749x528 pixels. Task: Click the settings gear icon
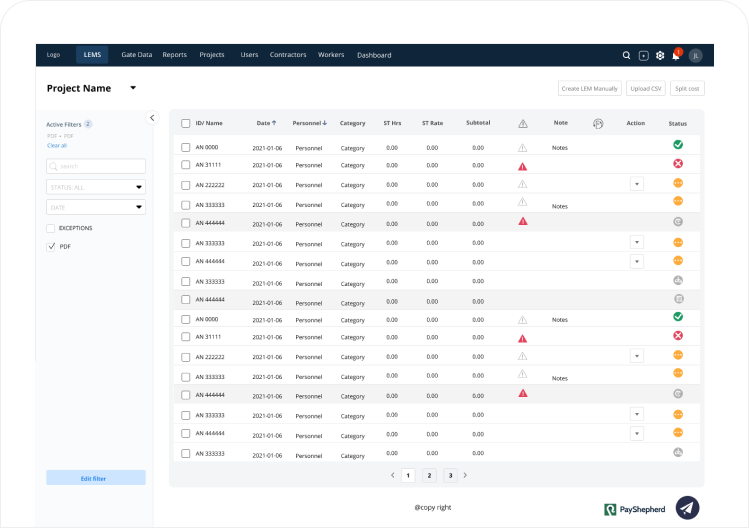(660, 56)
